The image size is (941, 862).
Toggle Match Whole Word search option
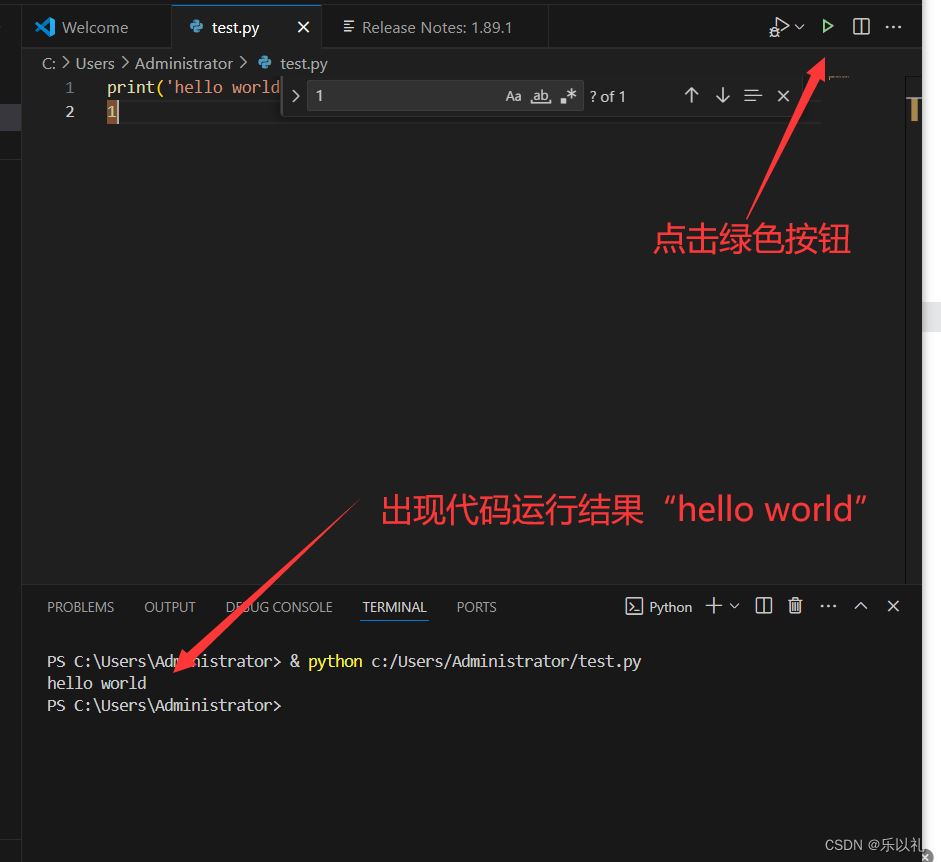[541, 96]
